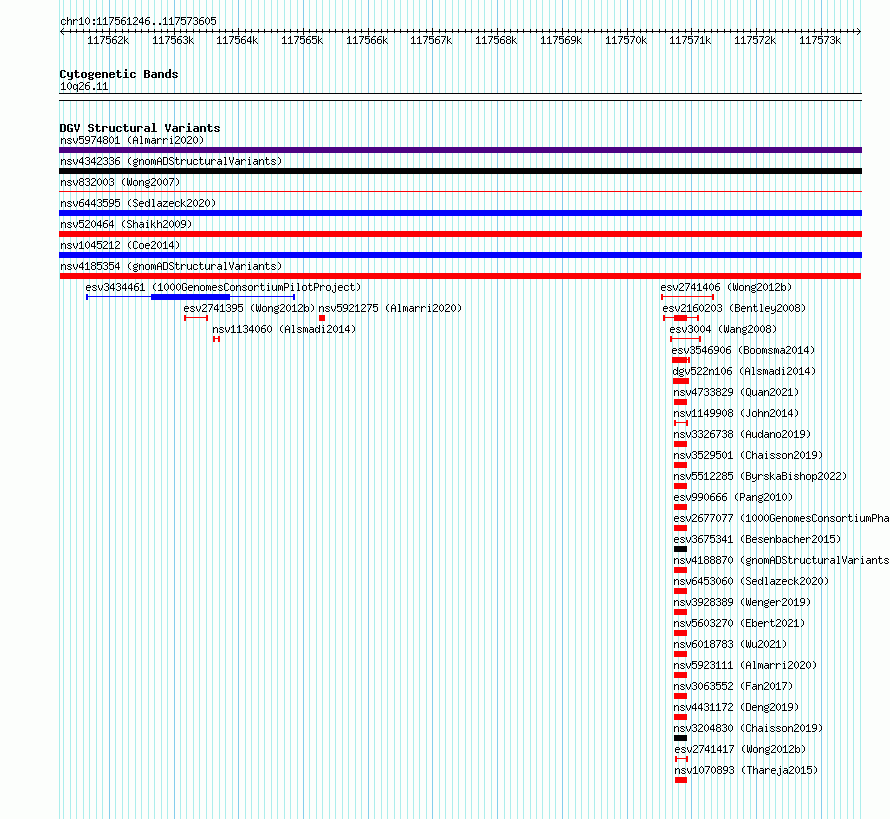890x819 pixels.
Task: Click esv3004 (Wang2008) variant label
Action: point(723,329)
